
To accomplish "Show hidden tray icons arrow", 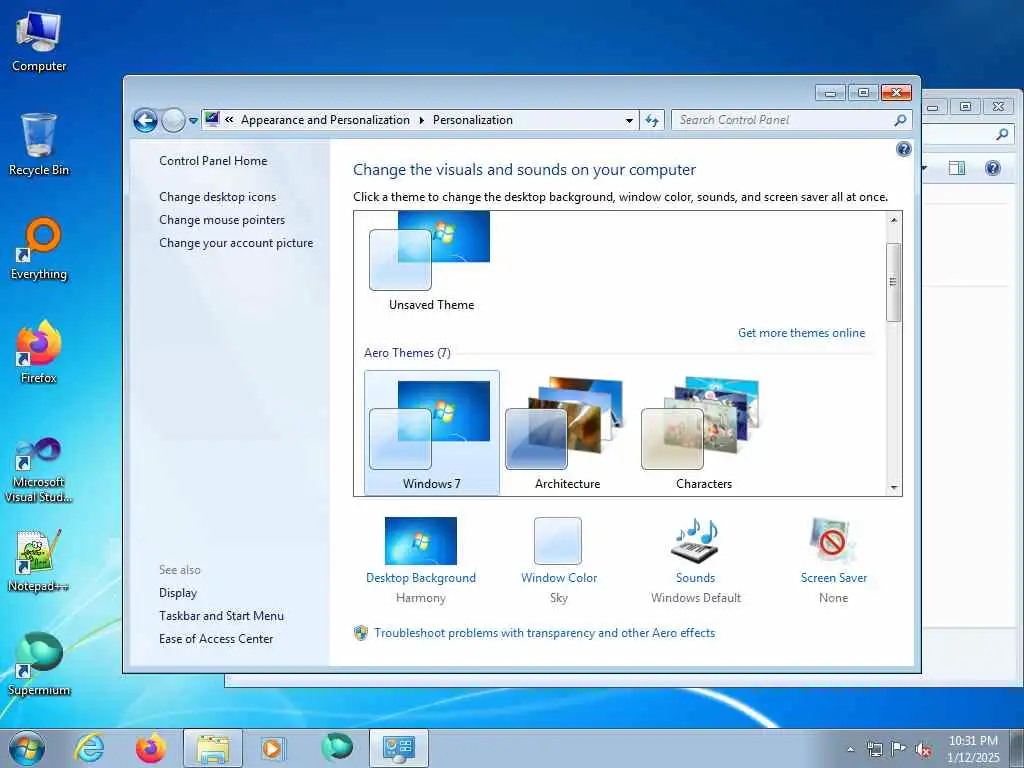I will 850,750.
